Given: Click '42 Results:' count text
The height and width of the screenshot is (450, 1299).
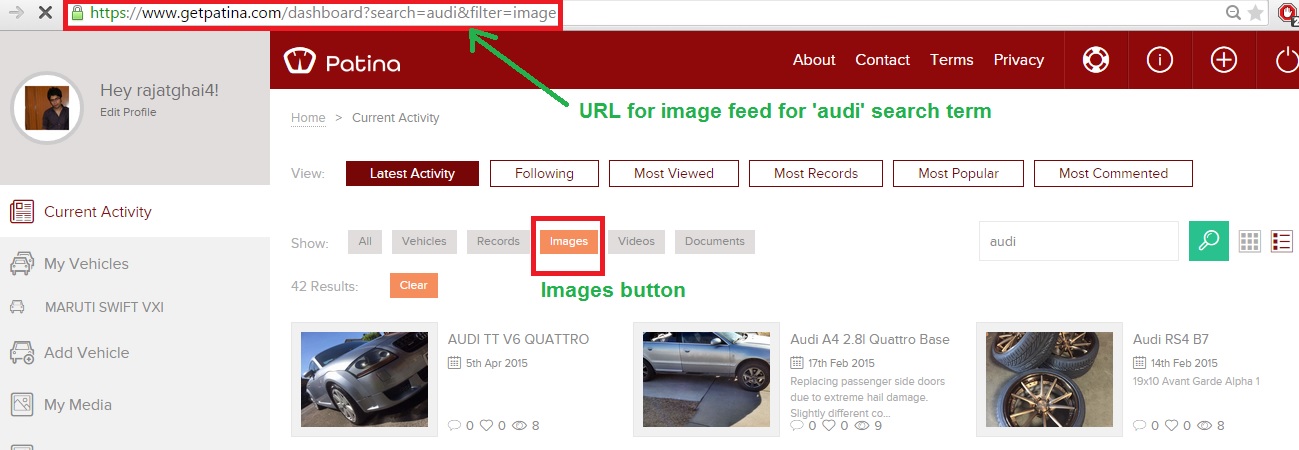Looking at the screenshot, I should 324,286.
